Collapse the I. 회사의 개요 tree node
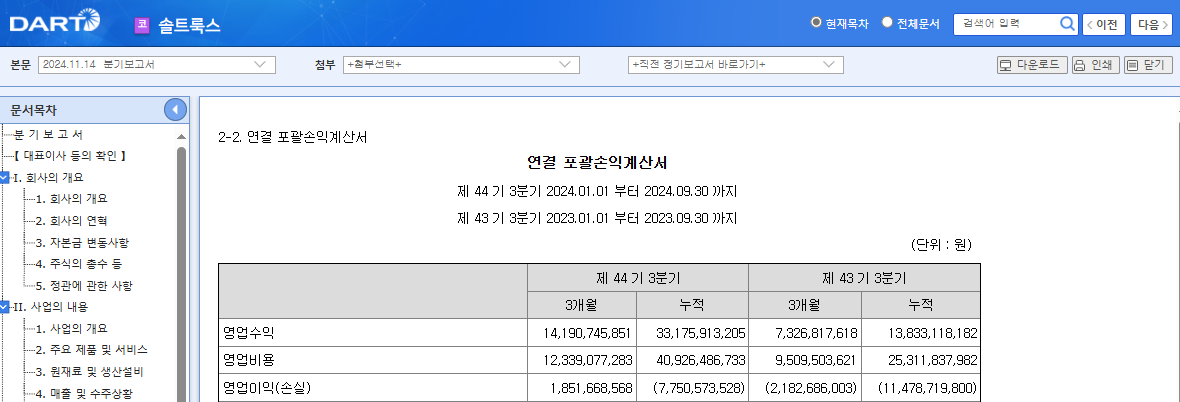 tap(5, 178)
